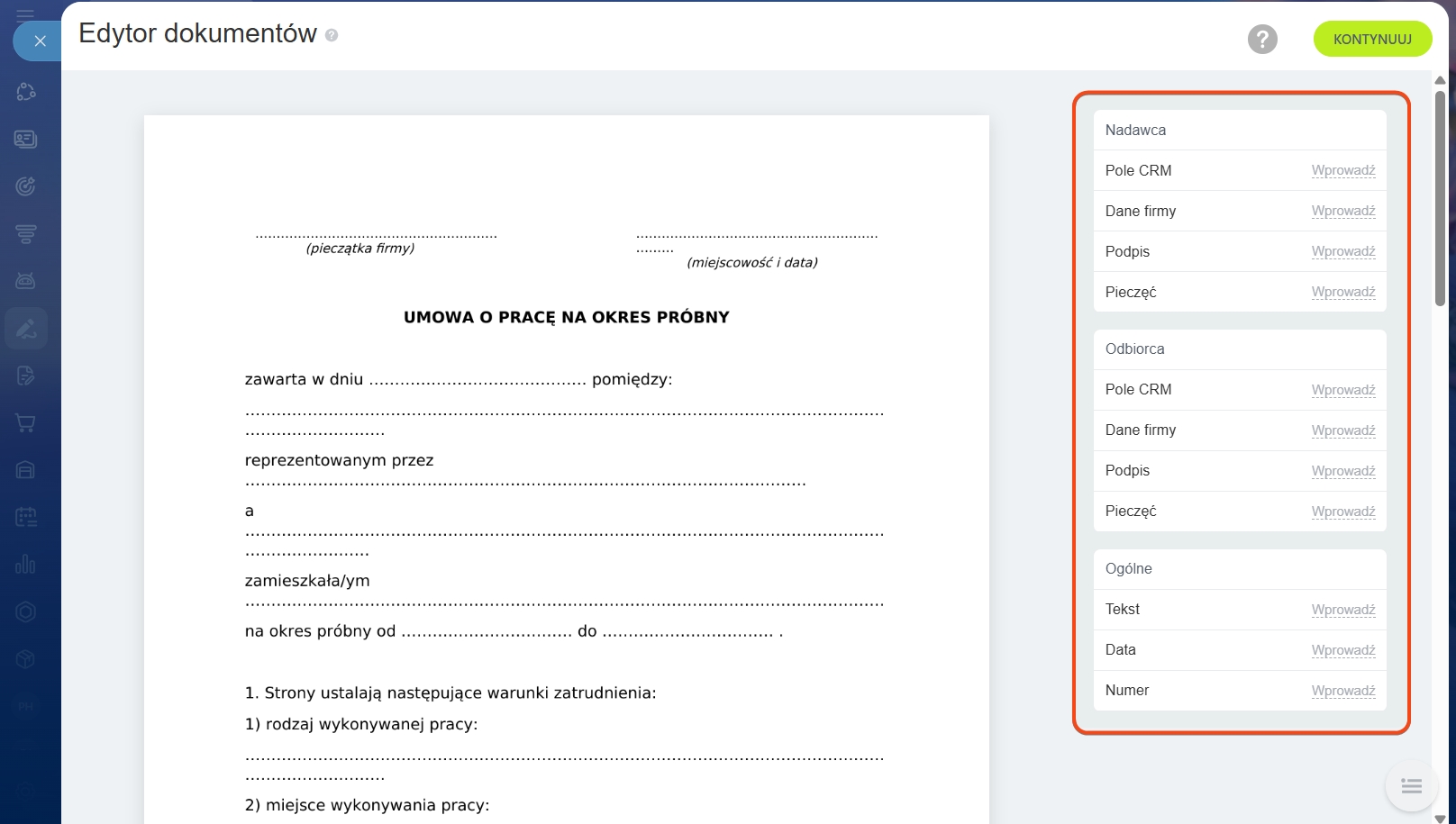Click the round list button at bottom right
The image size is (1456, 824).
pyautogui.click(x=1411, y=786)
